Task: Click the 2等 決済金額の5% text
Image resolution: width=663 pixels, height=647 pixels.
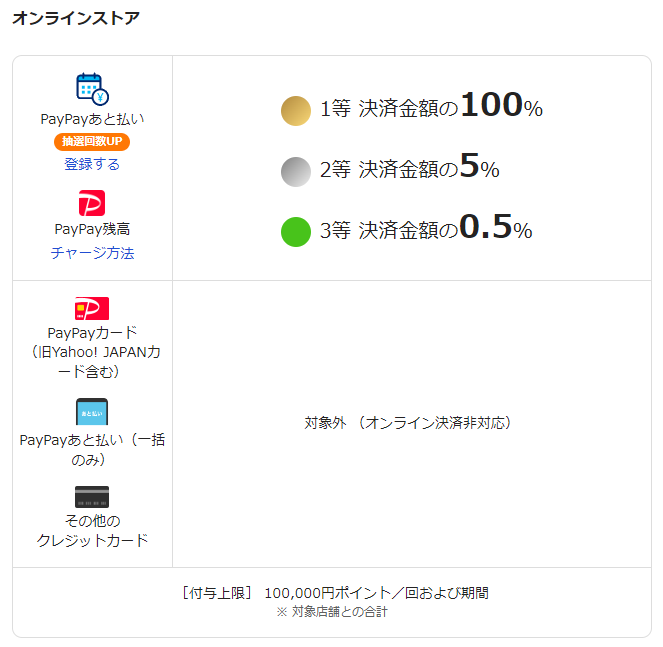Action: tap(410, 166)
